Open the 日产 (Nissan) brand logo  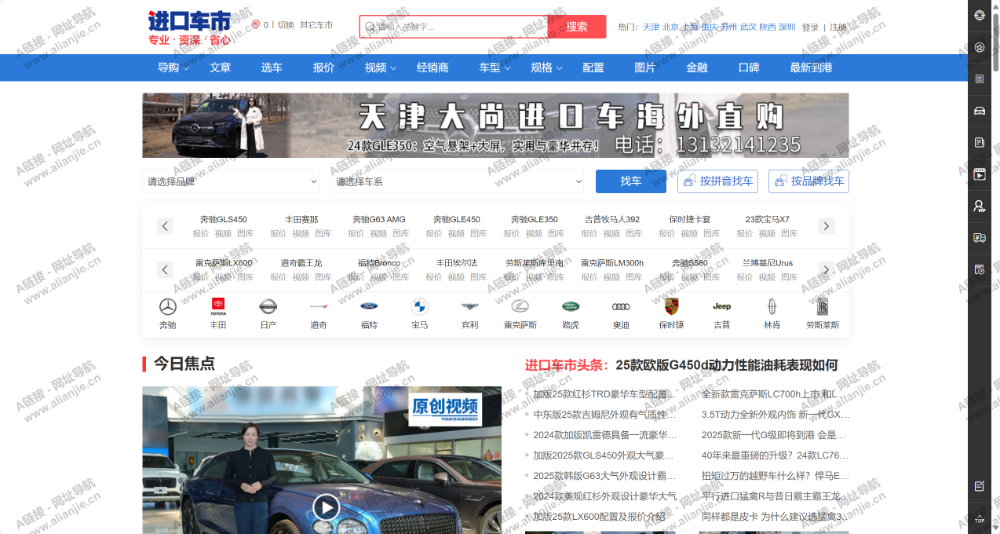point(268,307)
